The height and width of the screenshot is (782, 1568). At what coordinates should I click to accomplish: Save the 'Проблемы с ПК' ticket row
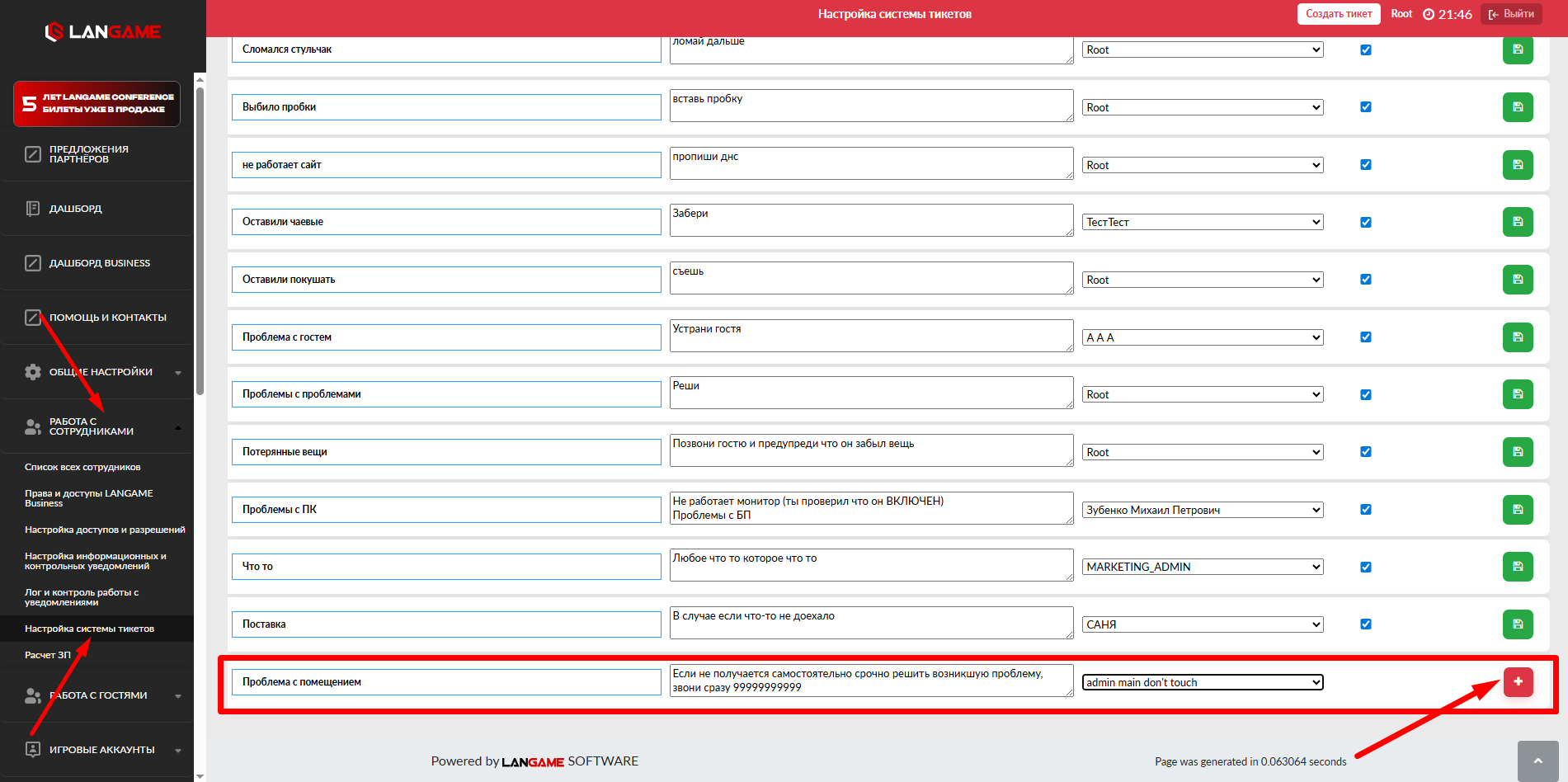tap(1518, 510)
